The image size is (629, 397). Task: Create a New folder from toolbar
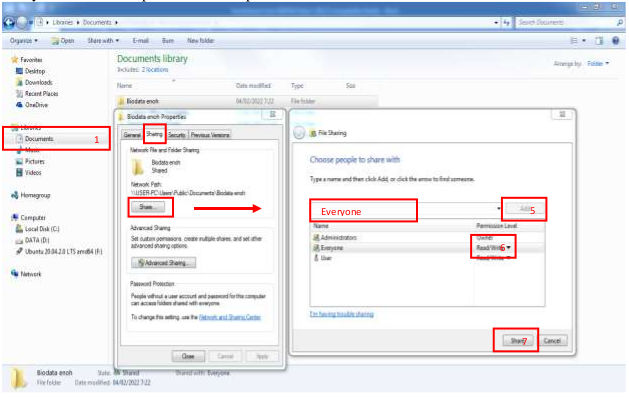[x=201, y=41]
